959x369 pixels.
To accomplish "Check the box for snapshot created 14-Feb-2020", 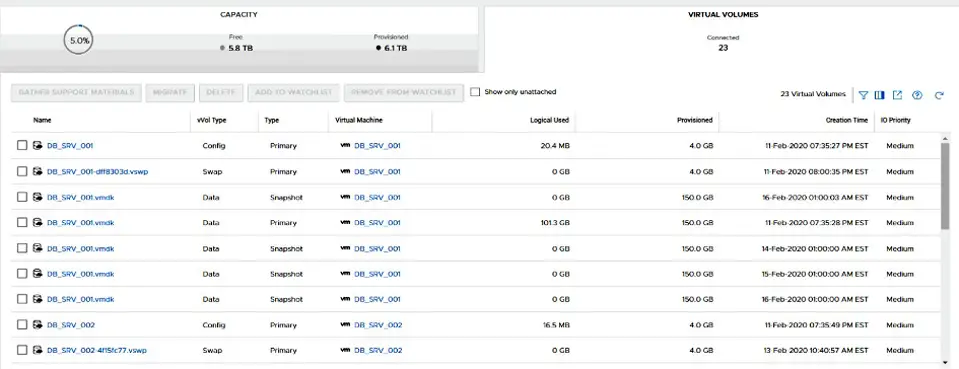I will (22, 248).
